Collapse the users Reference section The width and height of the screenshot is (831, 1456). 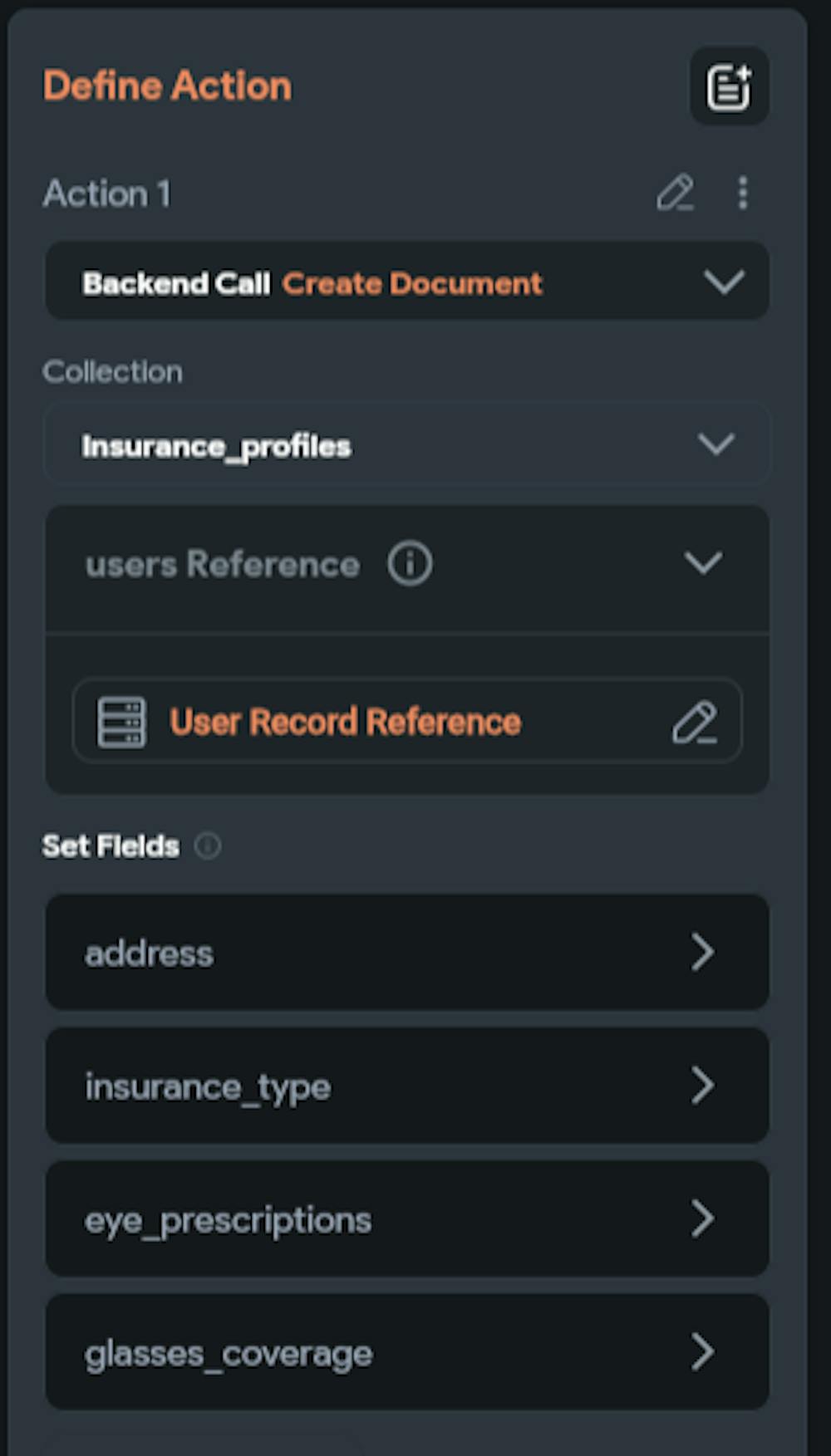[x=703, y=563]
